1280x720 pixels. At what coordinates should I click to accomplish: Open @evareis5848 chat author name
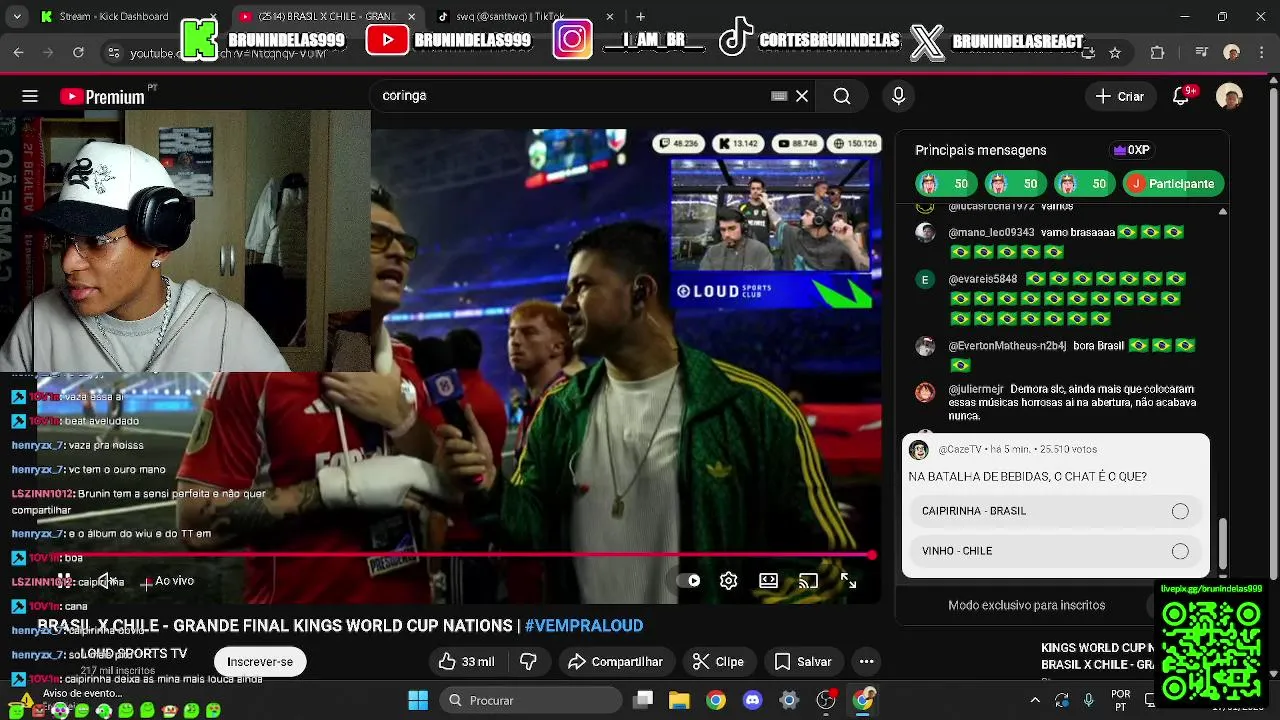(x=982, y=280)
